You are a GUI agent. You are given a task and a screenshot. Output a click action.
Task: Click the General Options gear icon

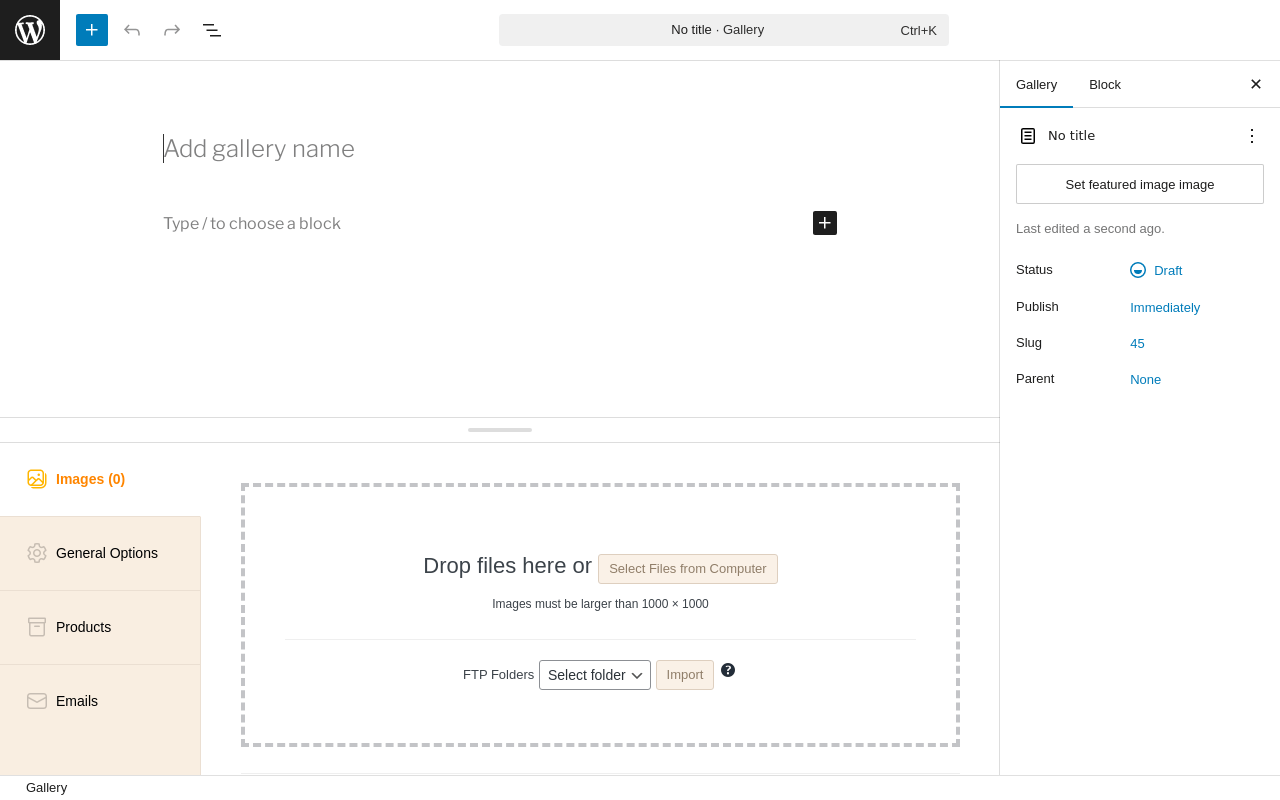[37, 553]
